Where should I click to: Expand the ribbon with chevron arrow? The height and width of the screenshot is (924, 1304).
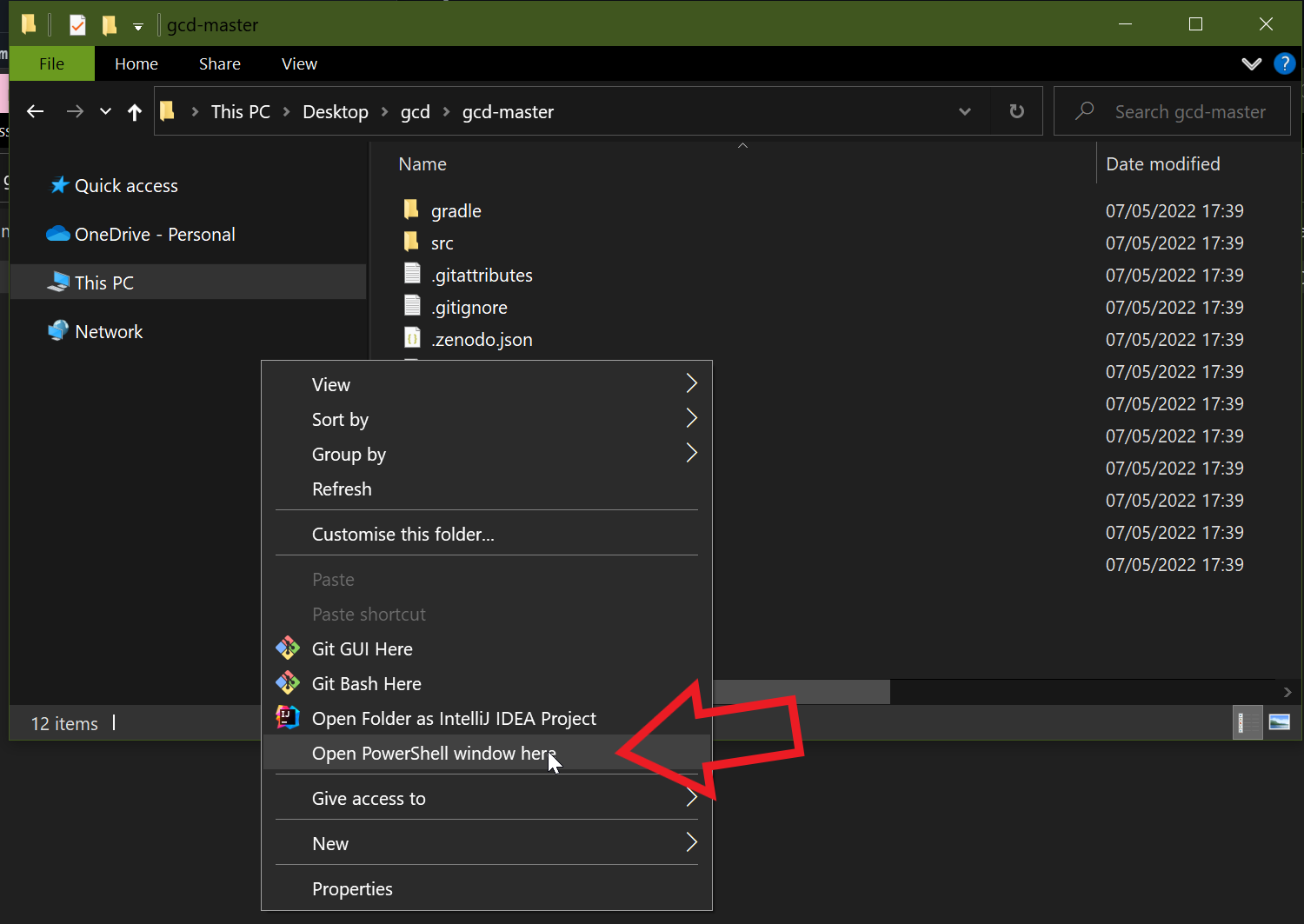1251,63
